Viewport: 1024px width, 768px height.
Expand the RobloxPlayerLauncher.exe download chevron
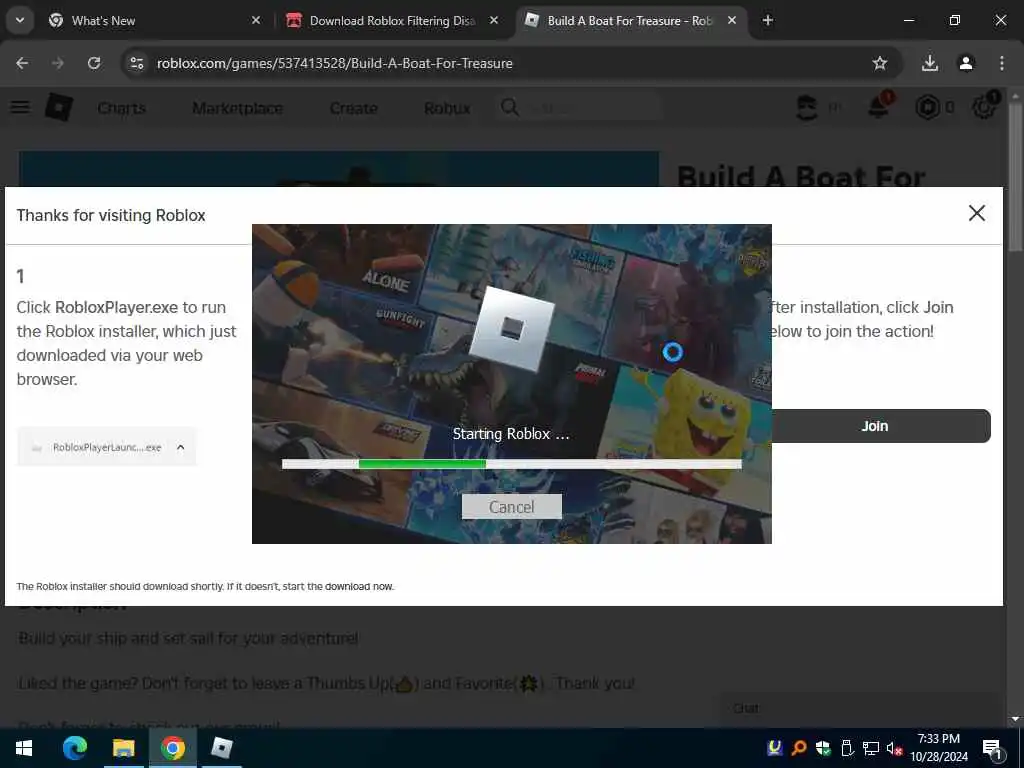click(180, 447)
